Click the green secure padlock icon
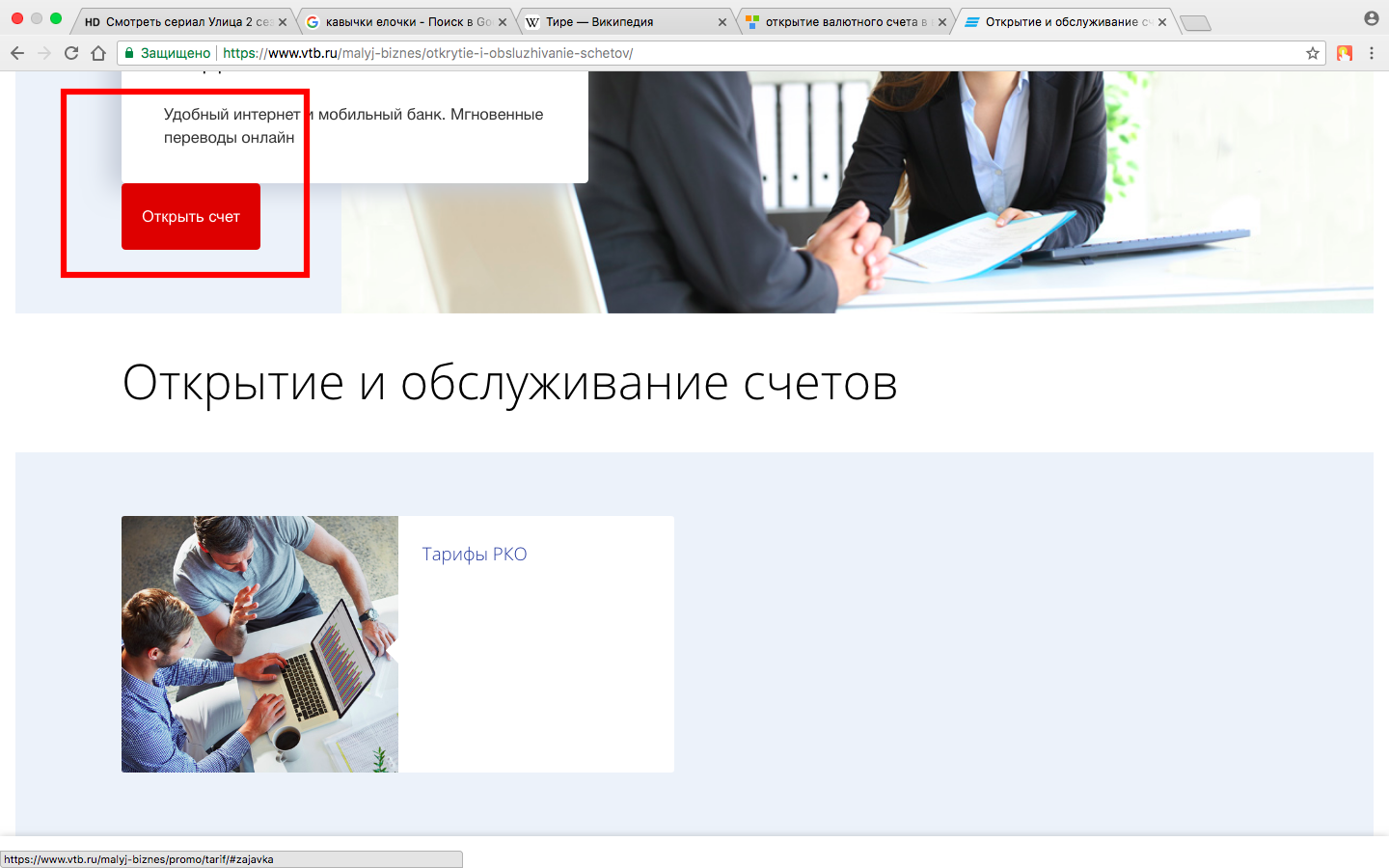Image resolution: width=1389 pixels, height=868 pixels. (129, 53)
